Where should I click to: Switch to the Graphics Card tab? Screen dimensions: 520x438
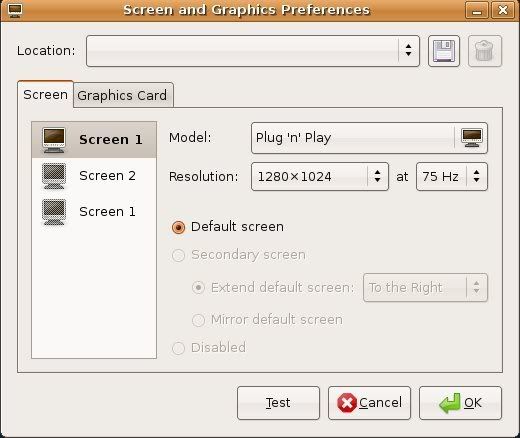[123, 95]
